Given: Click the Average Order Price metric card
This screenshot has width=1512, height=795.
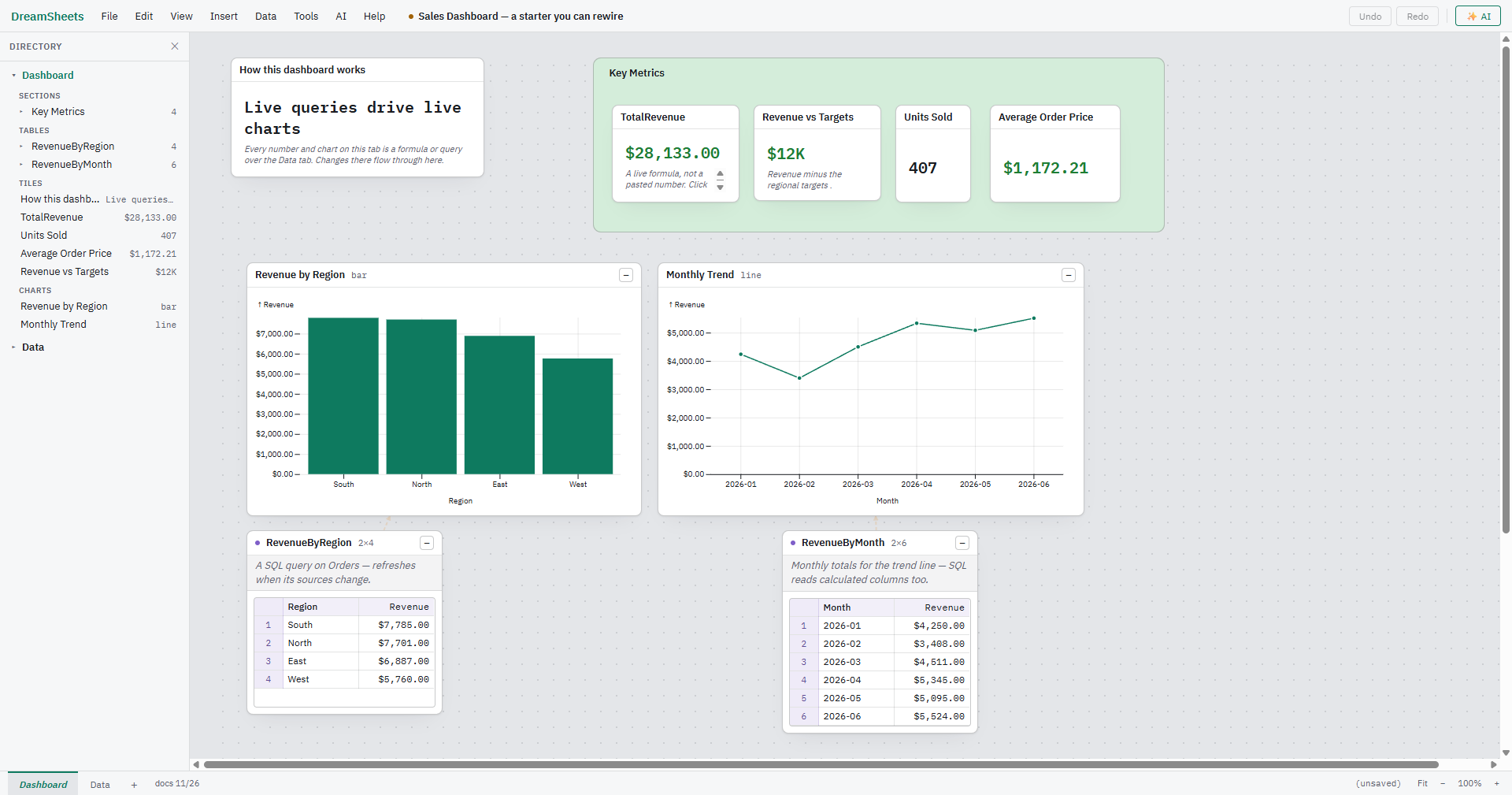Looking at the screenshot, I should tap(1054, 154).
